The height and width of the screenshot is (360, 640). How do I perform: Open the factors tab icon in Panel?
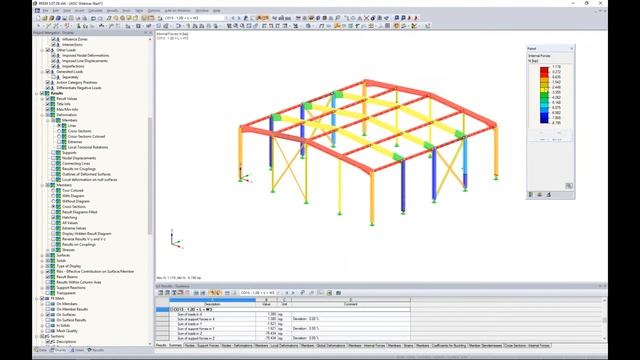(x=540, y=195)
